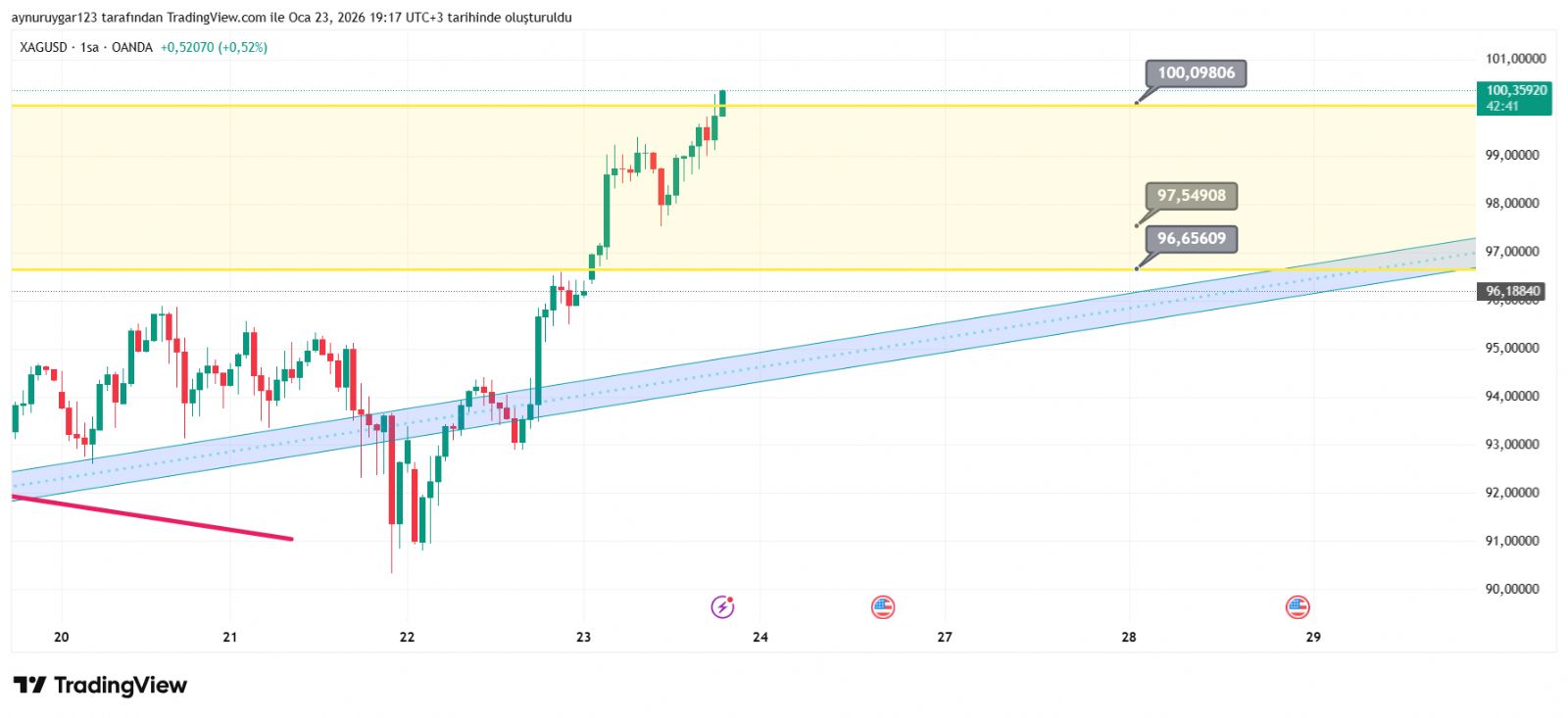Image resolution: width=1568 pixels, height=718 pixels.
Task: Click the 90,00000 price scale label
Action: point(1512,589)
